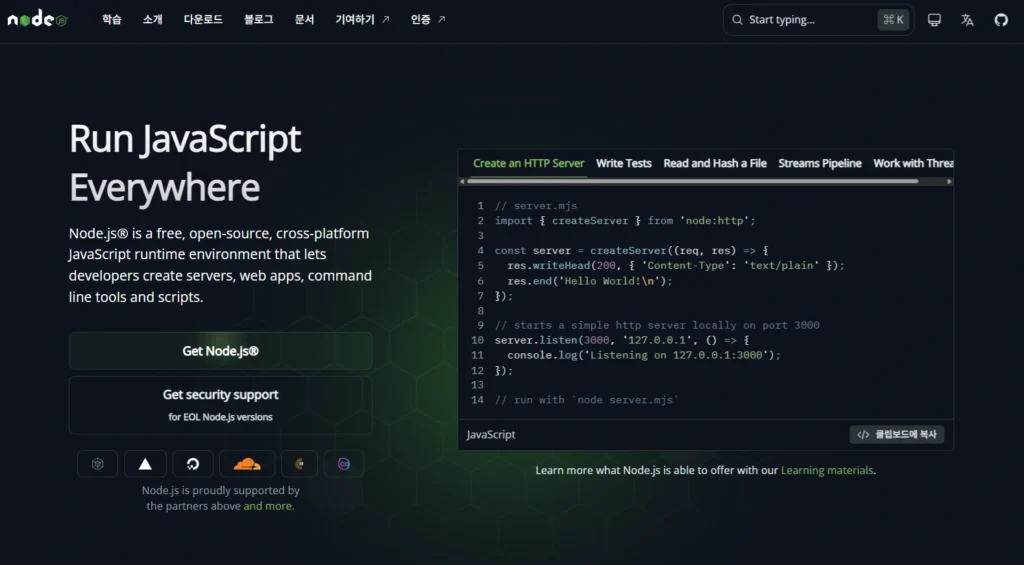Click the server.listen(3000) code line
The image size is (1024, 565).
(622, 340)
